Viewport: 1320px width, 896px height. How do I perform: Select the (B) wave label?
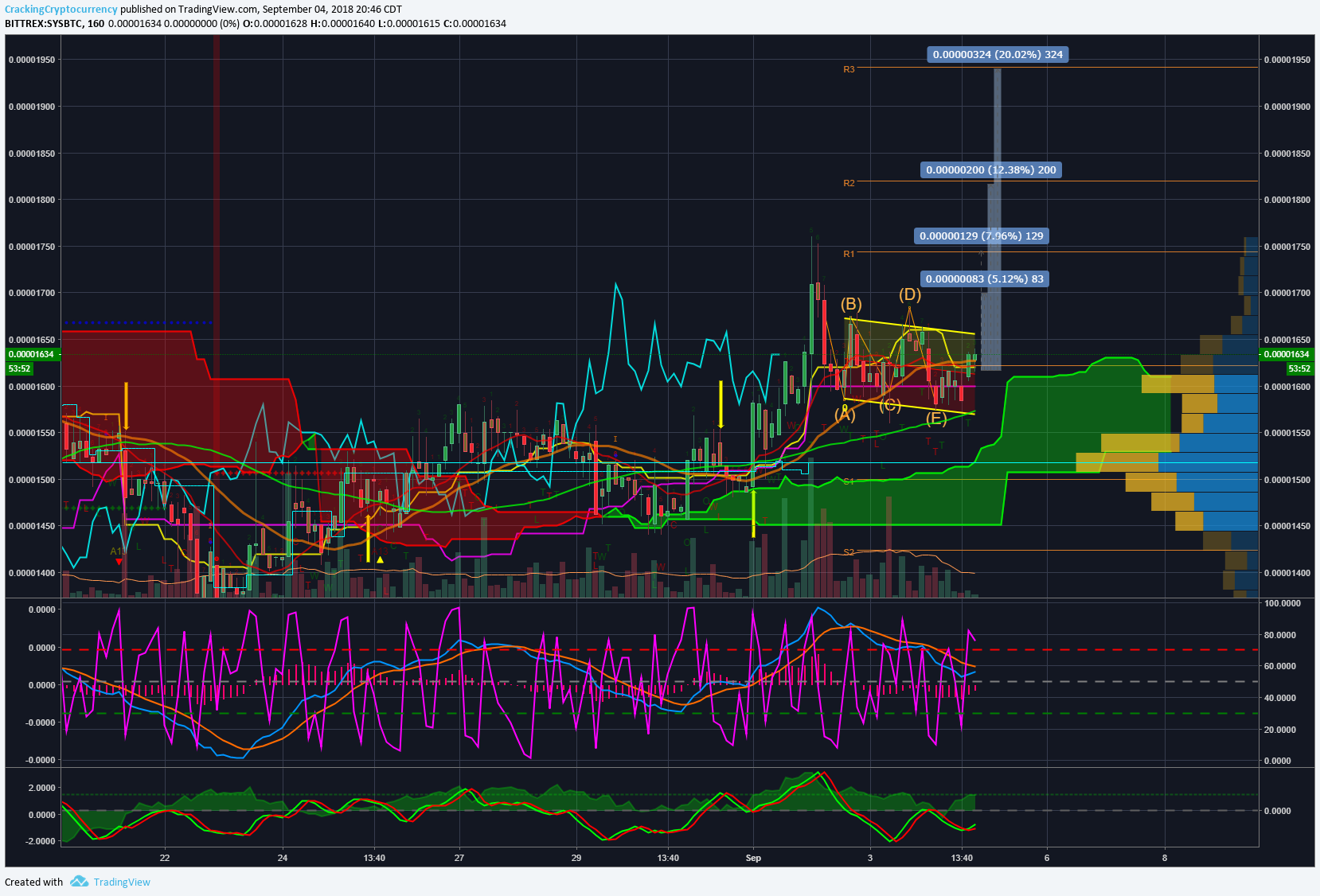[x=851, y=304]
